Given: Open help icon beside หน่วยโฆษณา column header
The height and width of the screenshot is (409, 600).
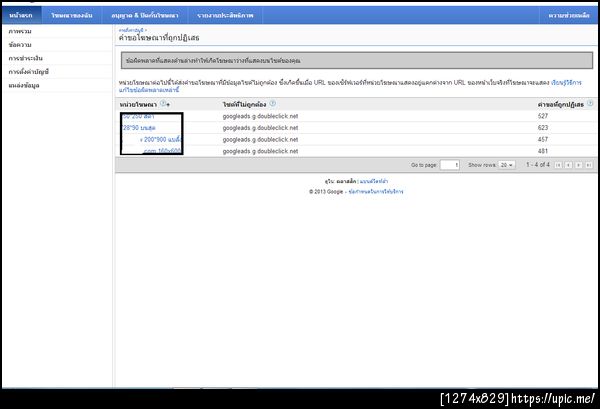Looking at the screenshot, I should tap(163, 103).
